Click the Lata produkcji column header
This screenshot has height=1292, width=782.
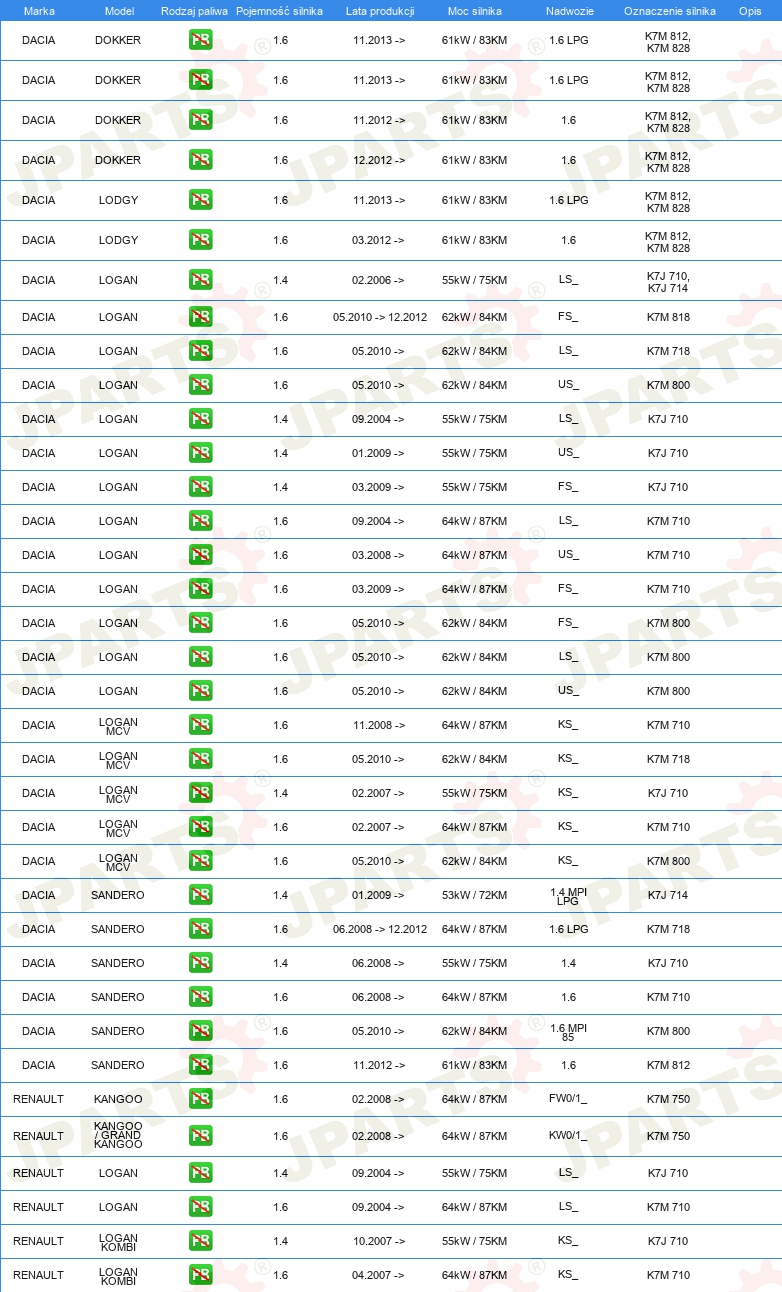[380, 11]
